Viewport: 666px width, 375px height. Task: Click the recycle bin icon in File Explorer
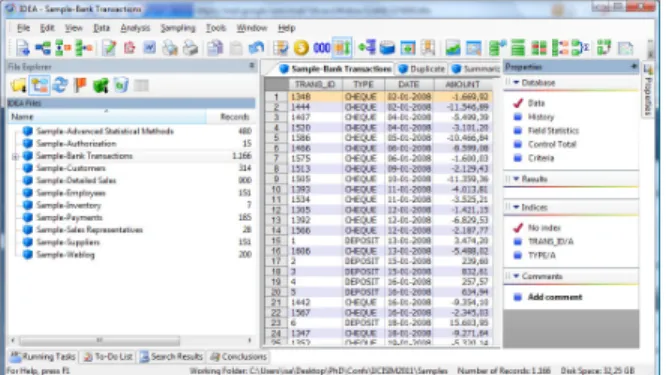[x=121, y=85]
